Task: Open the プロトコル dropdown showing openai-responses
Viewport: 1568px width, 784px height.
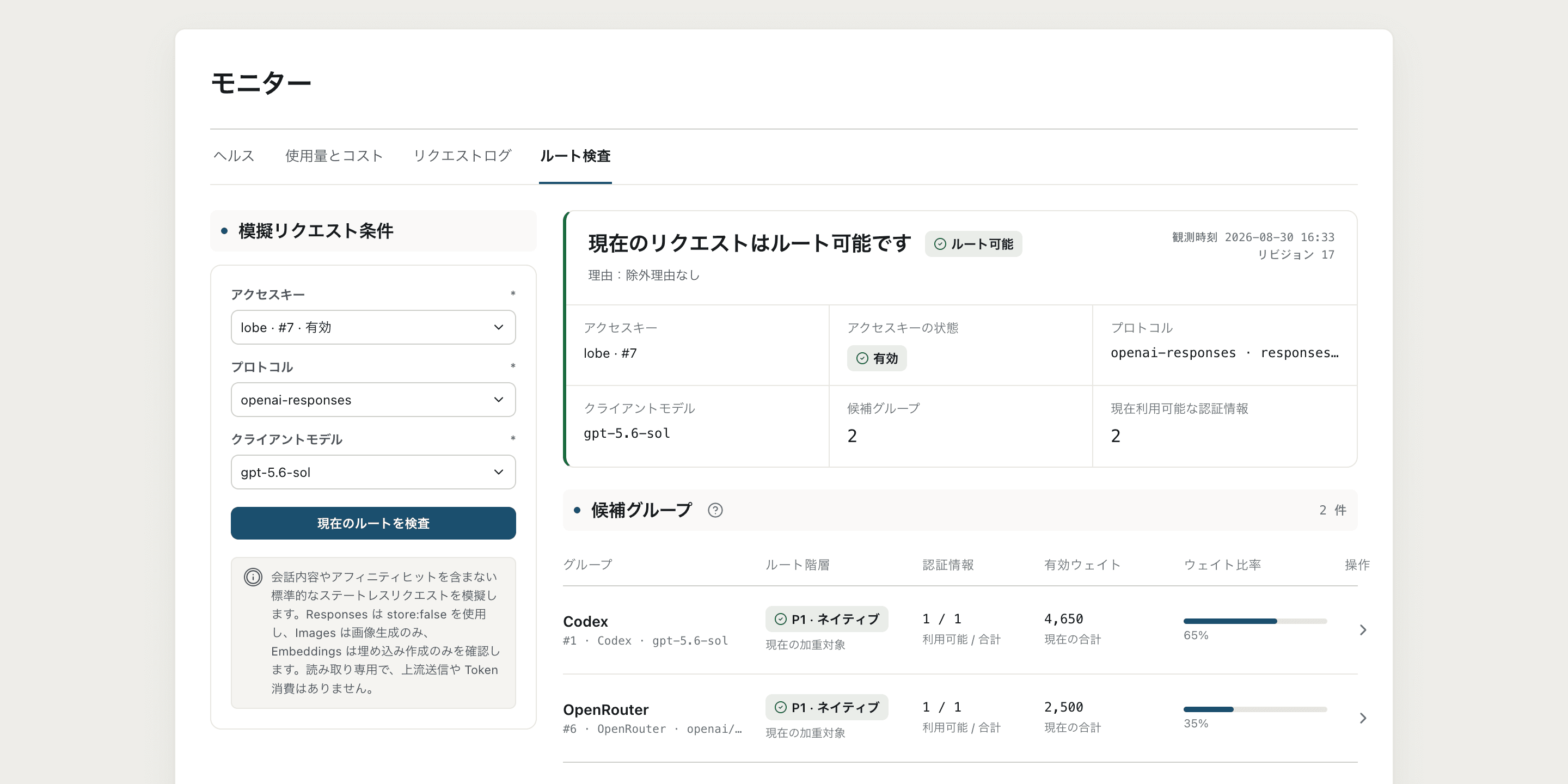Action: coord(373,400)
